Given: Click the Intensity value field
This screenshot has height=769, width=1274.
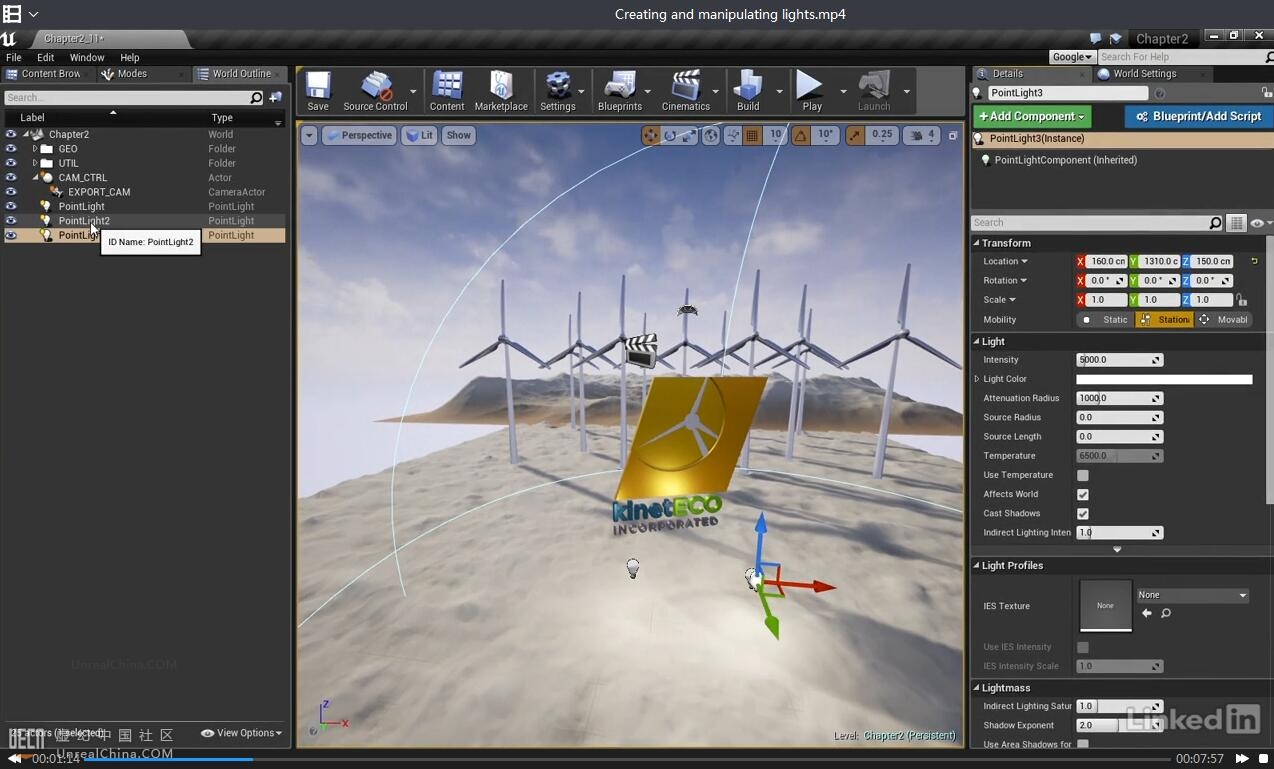Looking at the screenshot, I should [1119, 360].
